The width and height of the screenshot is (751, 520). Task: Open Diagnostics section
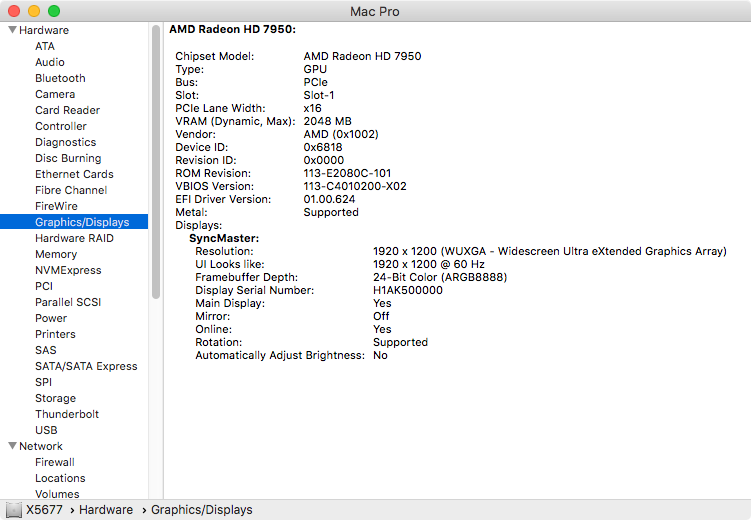(x=66, y=142)
